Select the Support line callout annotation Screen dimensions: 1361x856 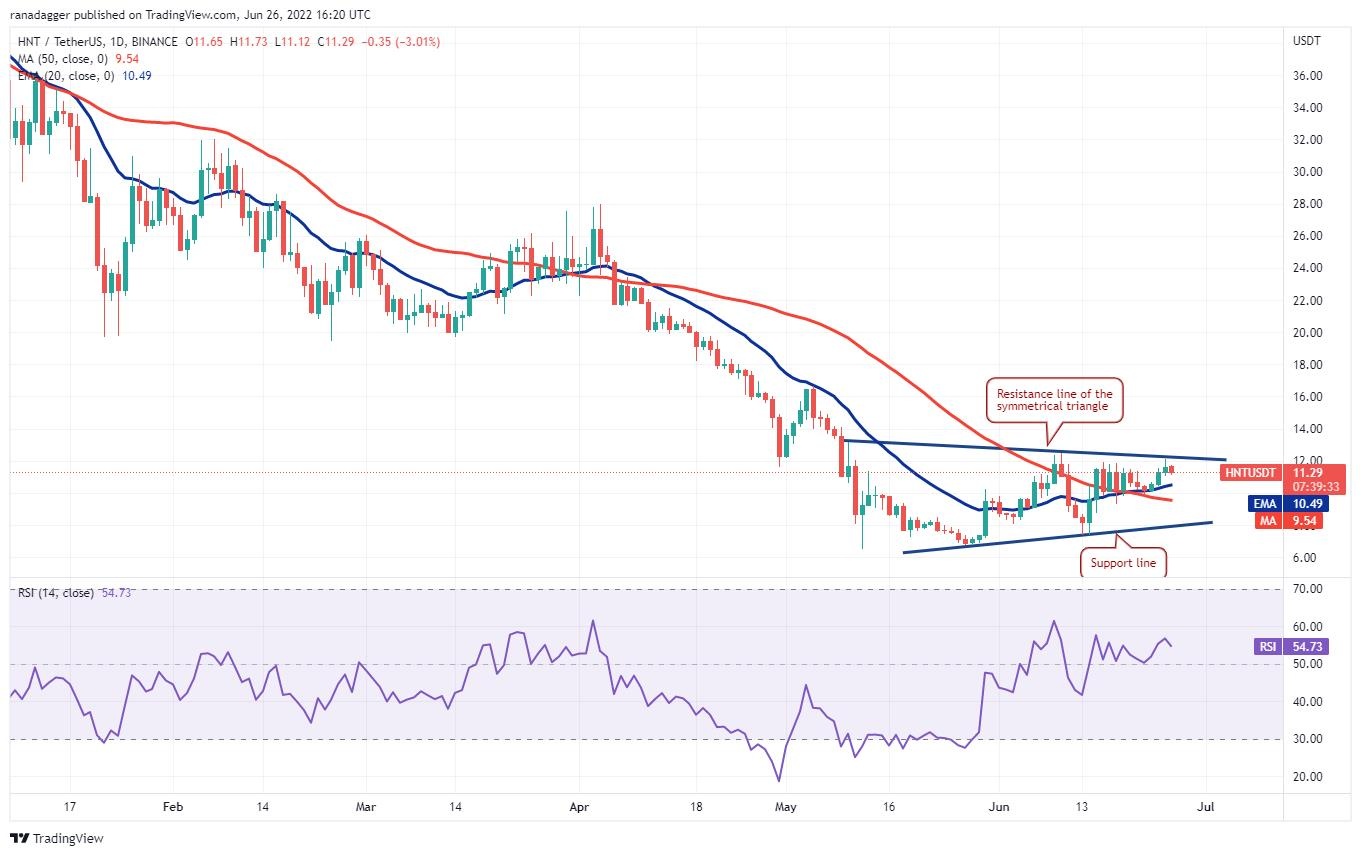pyautogui.click(x=1124, y=563)
